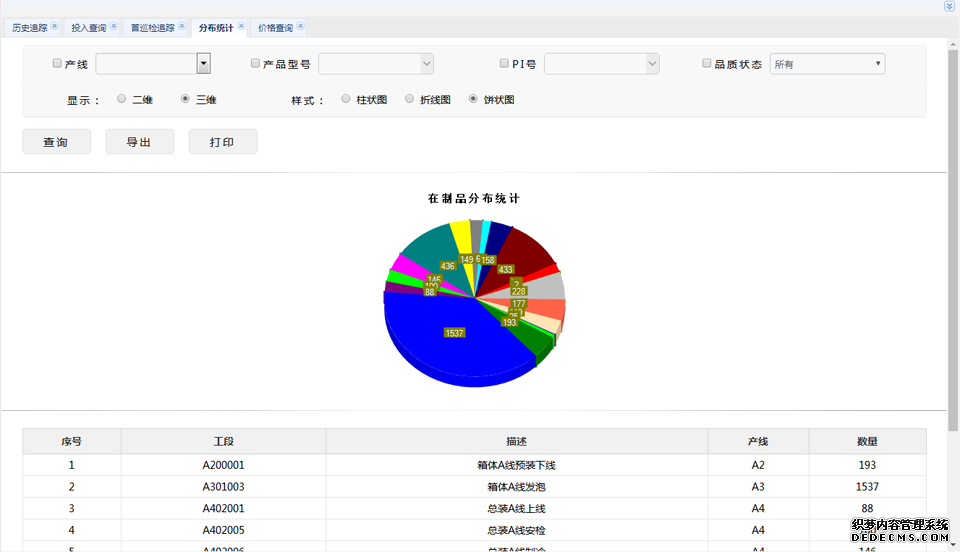The height and width of the screenshot is (552, 960).
Task: Close the 历史追踪 tab
Action: tap(54, 27)
